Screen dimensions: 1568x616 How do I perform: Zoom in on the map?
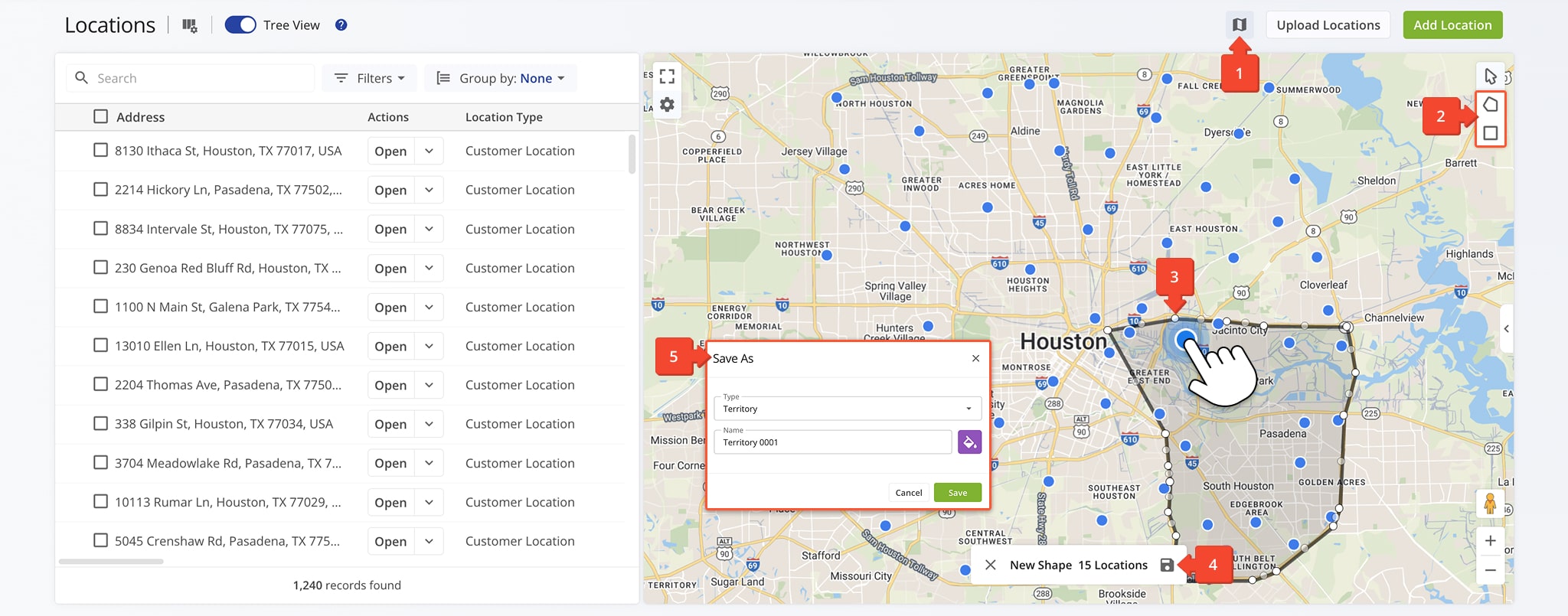point(1490,541)
